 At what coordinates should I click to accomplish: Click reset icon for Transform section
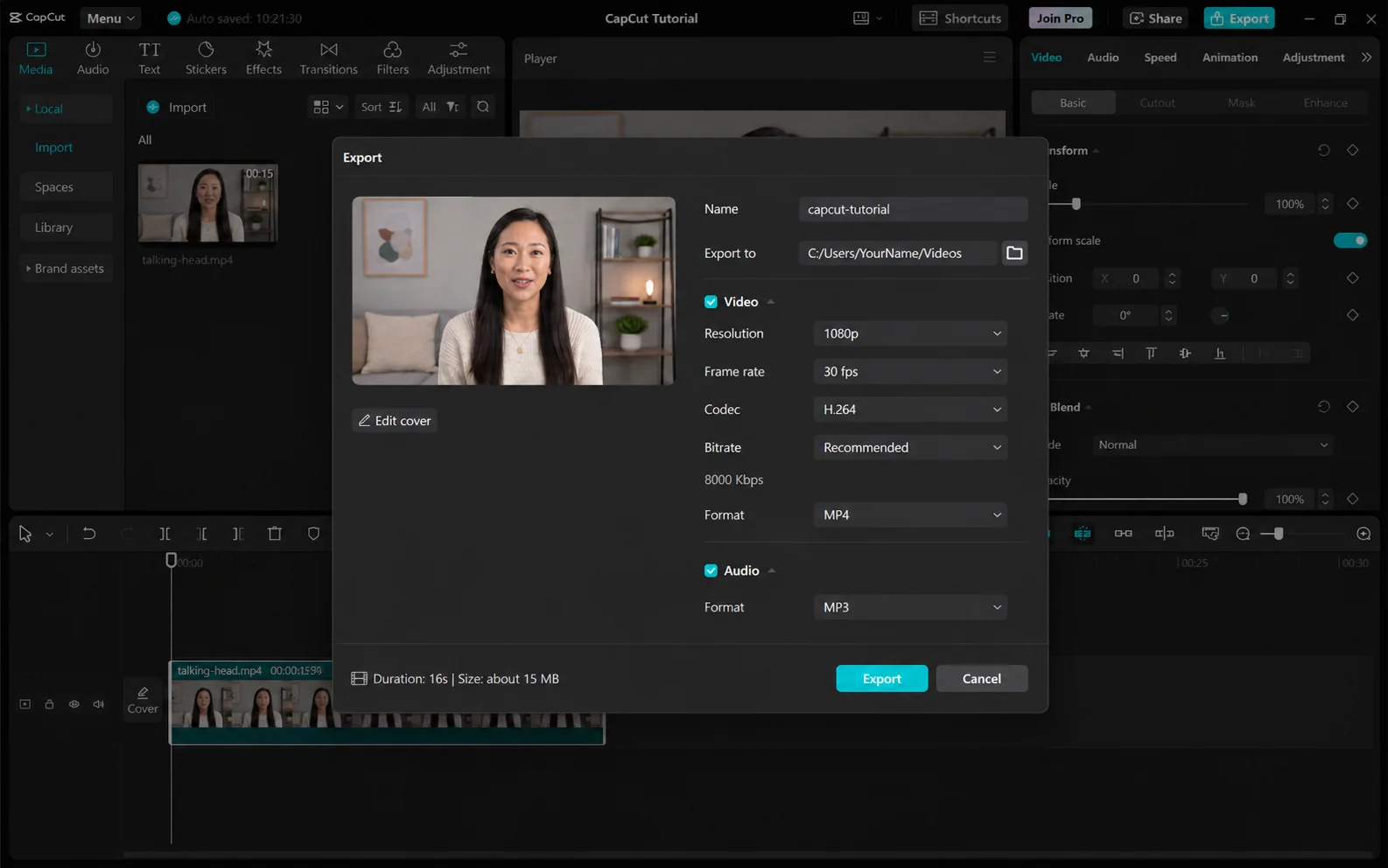point(1324,150)
